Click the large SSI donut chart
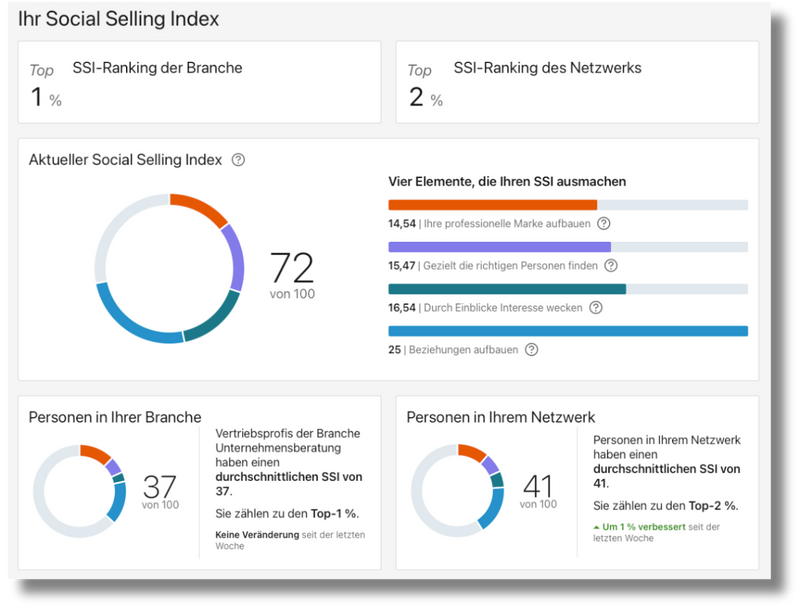 (x=170, y=269)
